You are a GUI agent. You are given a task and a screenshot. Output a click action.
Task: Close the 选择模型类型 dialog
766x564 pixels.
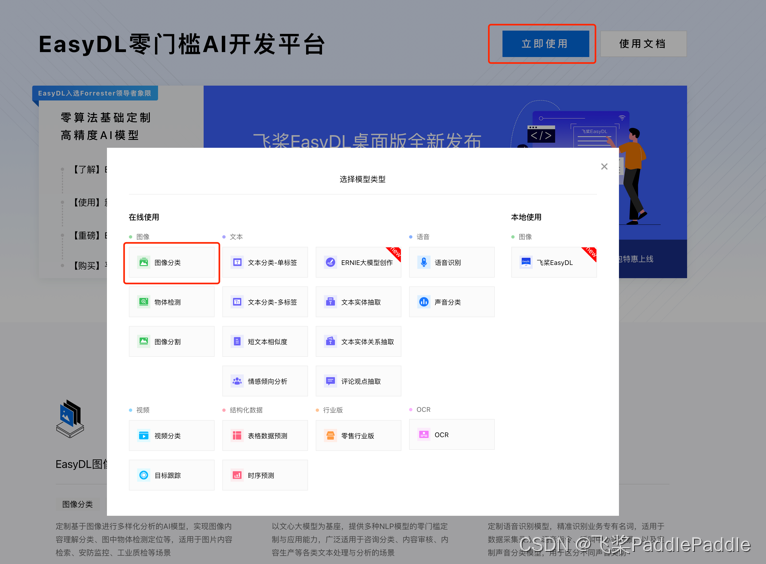[604, 167]
